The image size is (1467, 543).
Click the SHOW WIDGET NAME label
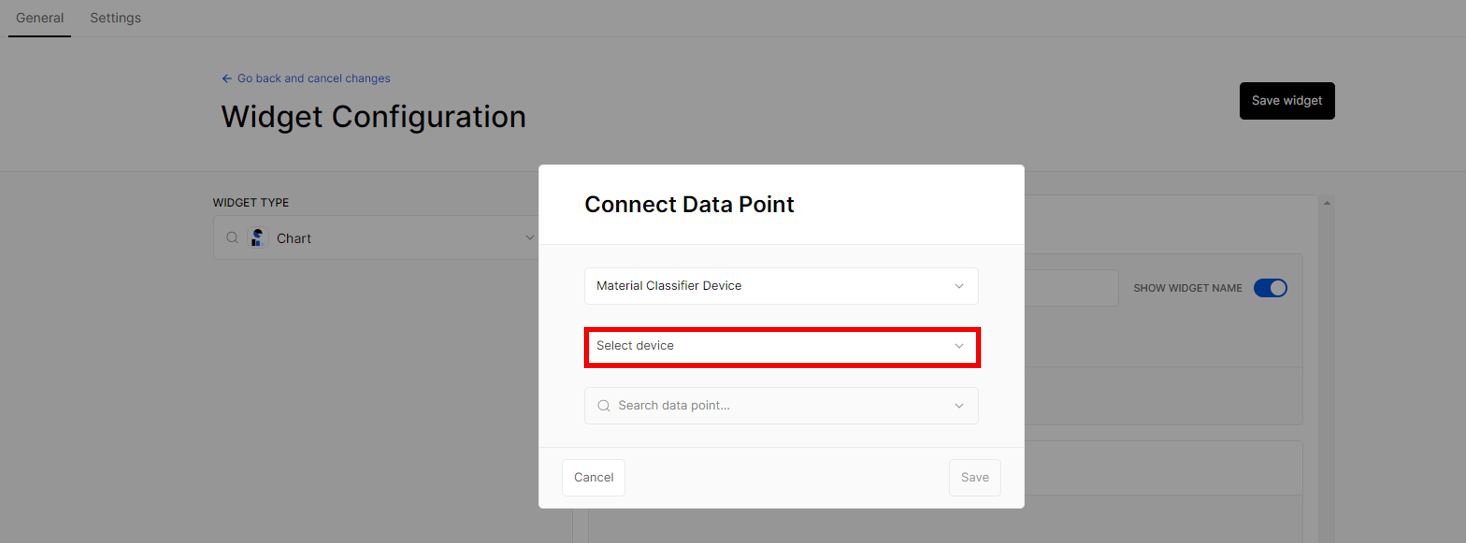click(x=1188, y=288)
